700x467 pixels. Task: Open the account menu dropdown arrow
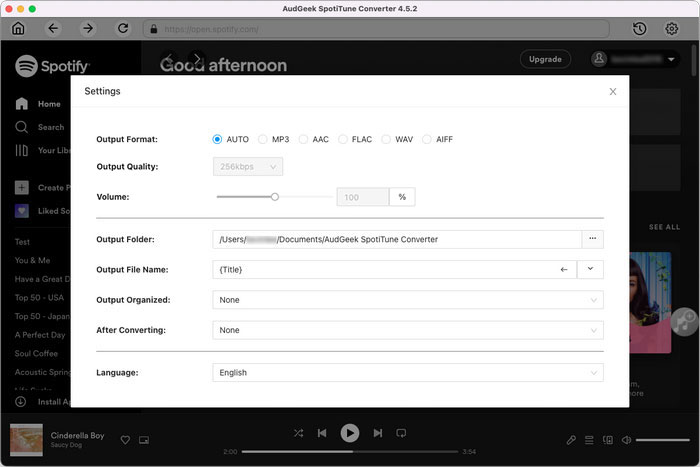click(671, 59)
